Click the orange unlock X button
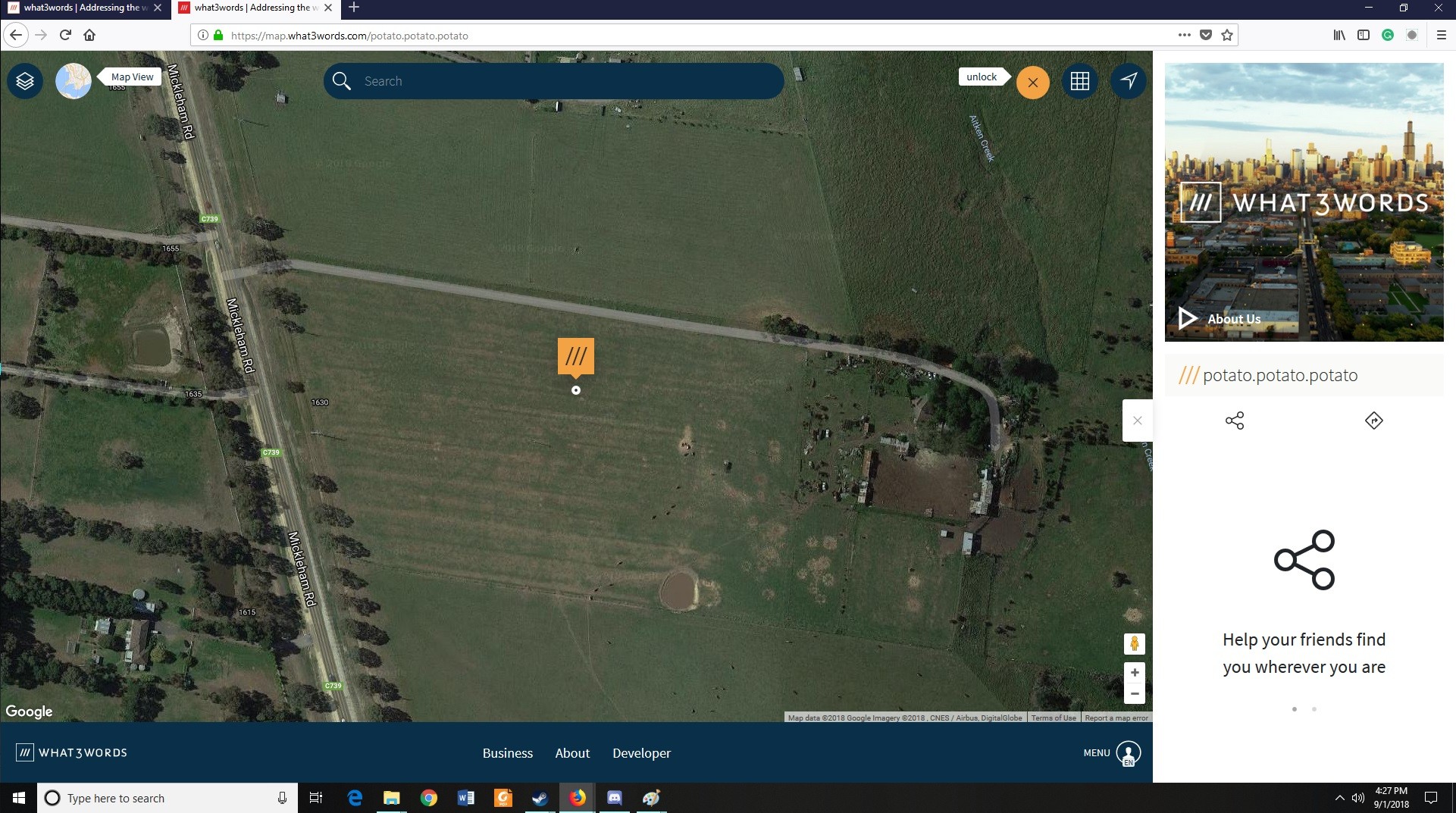1456x813 pixels. point(1033,82)
